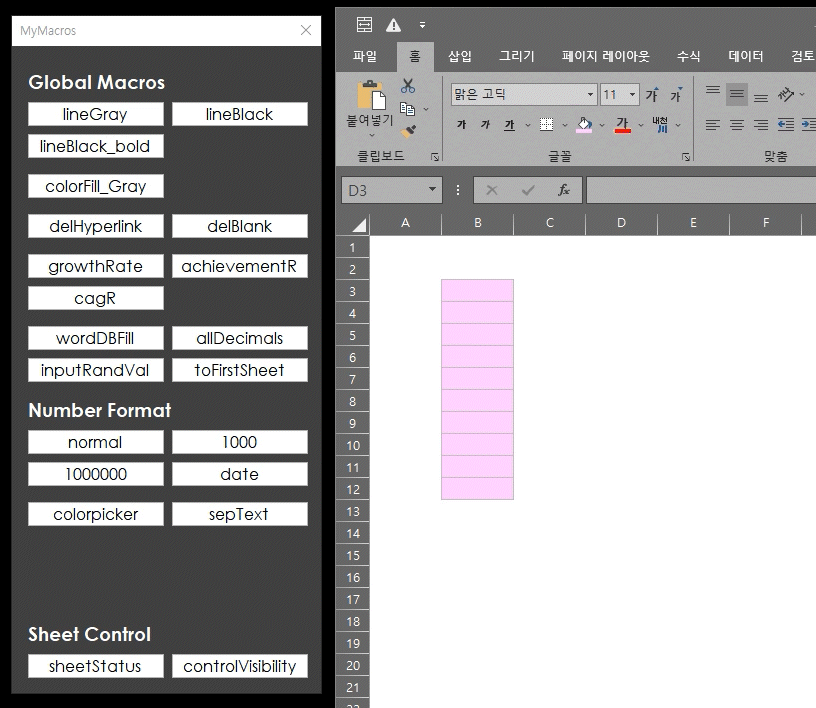The height and width of the screenshot is (708, 816).
Task: Run delHyperlink macro
Action: (x=96, y=226)
